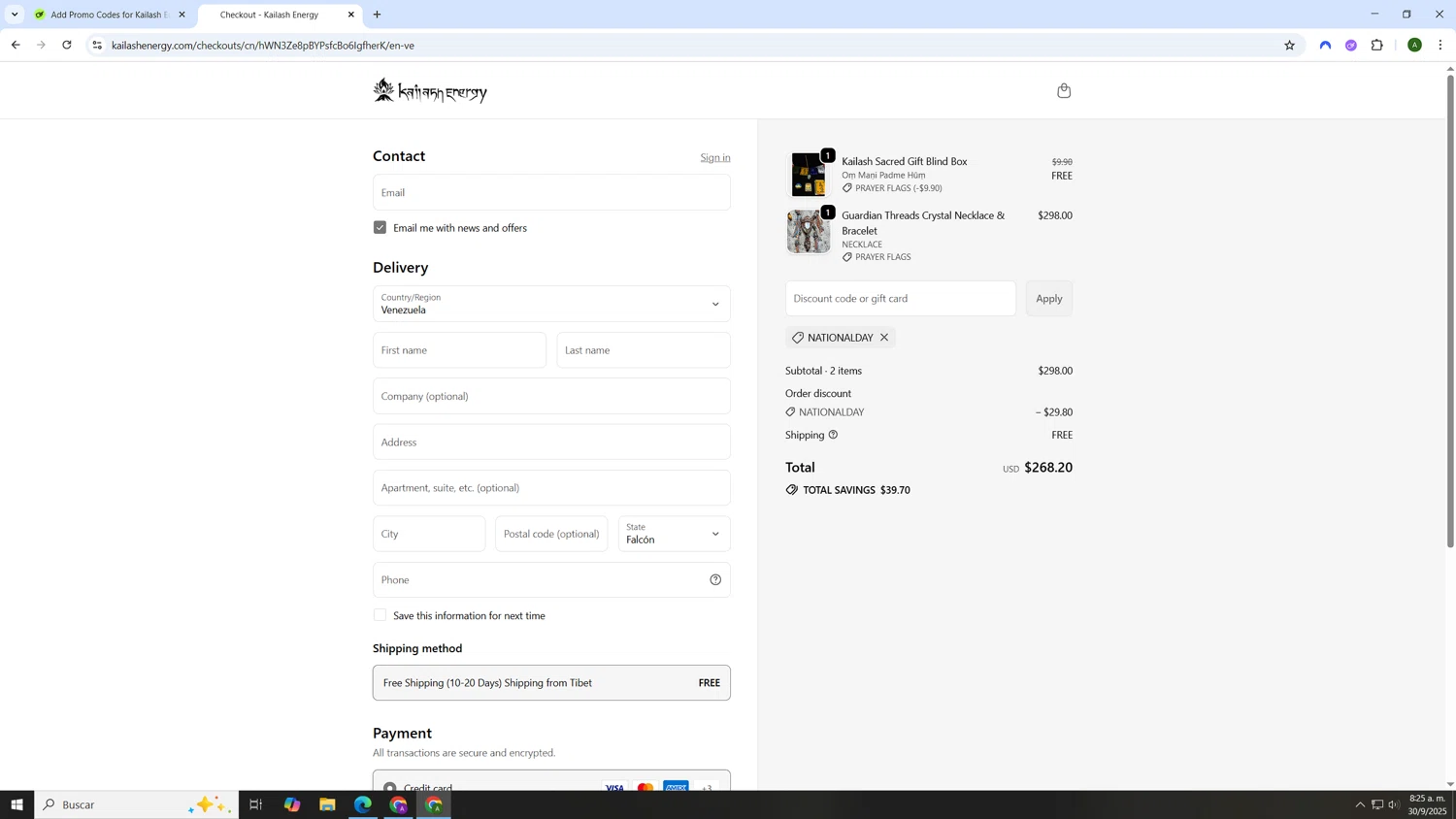1456x819 pixels.
Task: Click the Sign in link
Action: [715, 157]
